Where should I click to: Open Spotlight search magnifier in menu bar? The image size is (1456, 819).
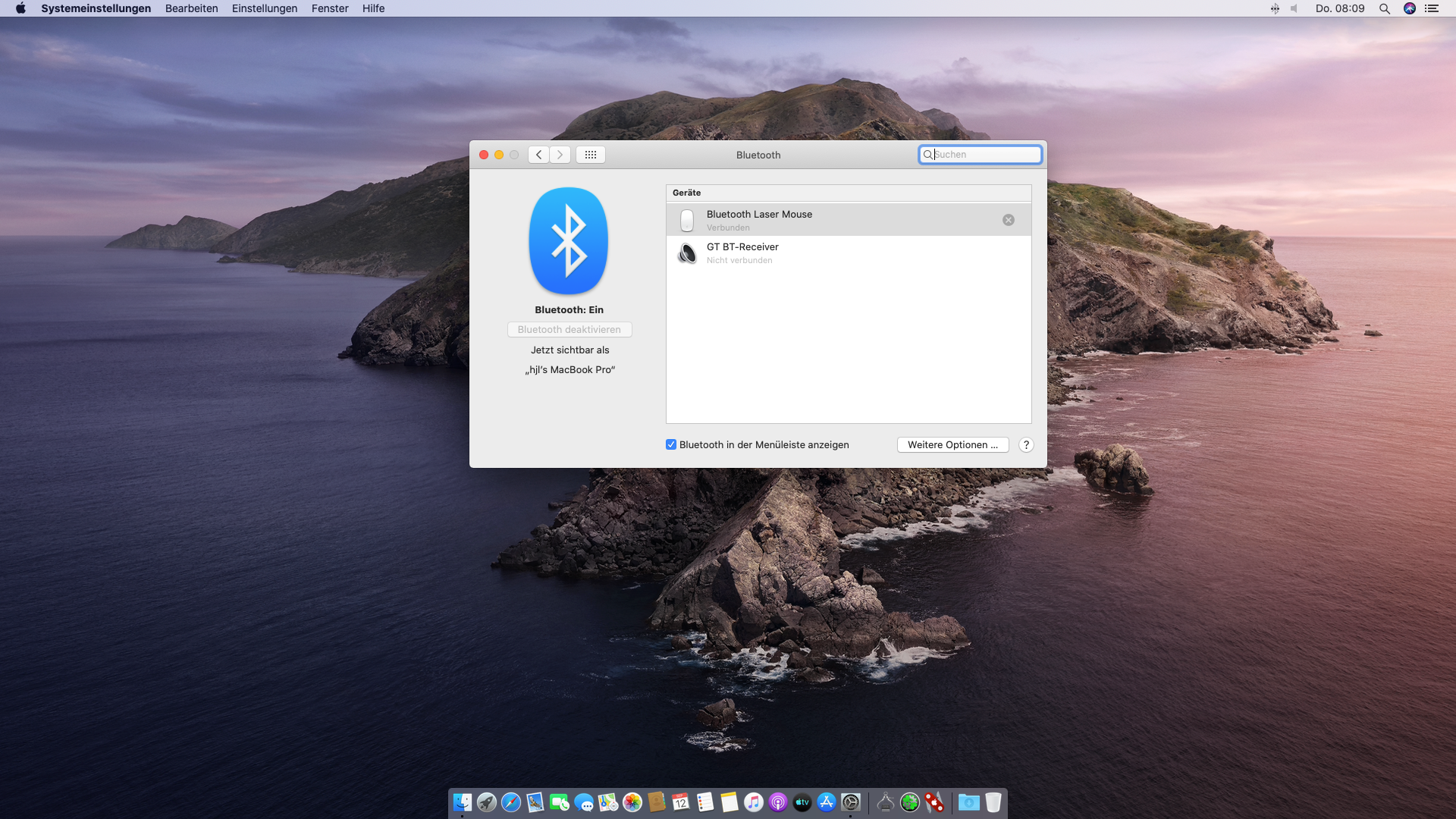click(x=1384, y=8)
